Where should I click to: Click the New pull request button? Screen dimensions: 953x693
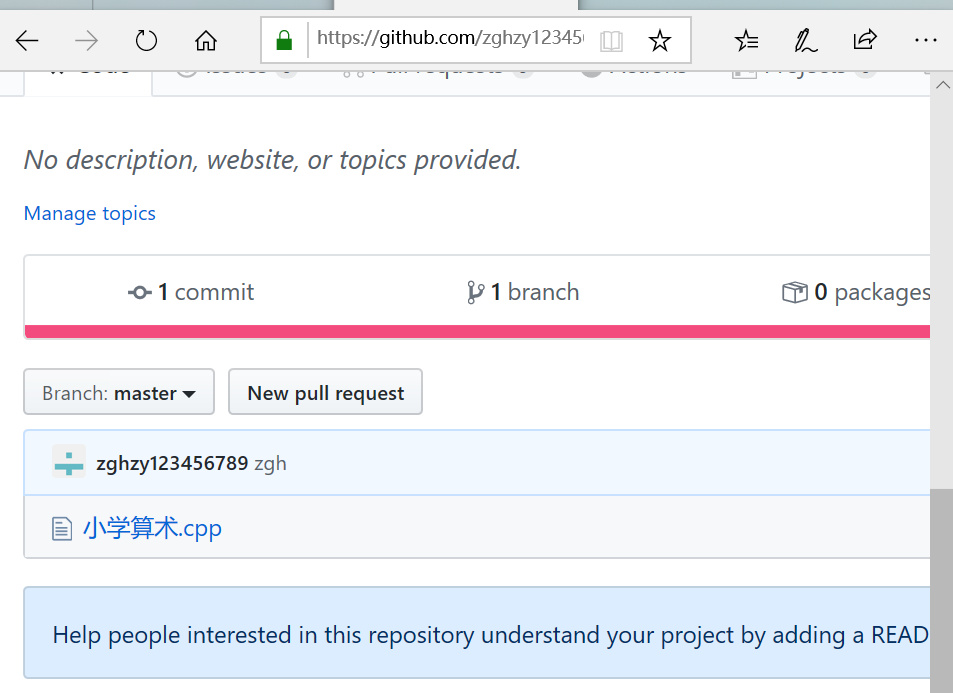tap(325, 392)
